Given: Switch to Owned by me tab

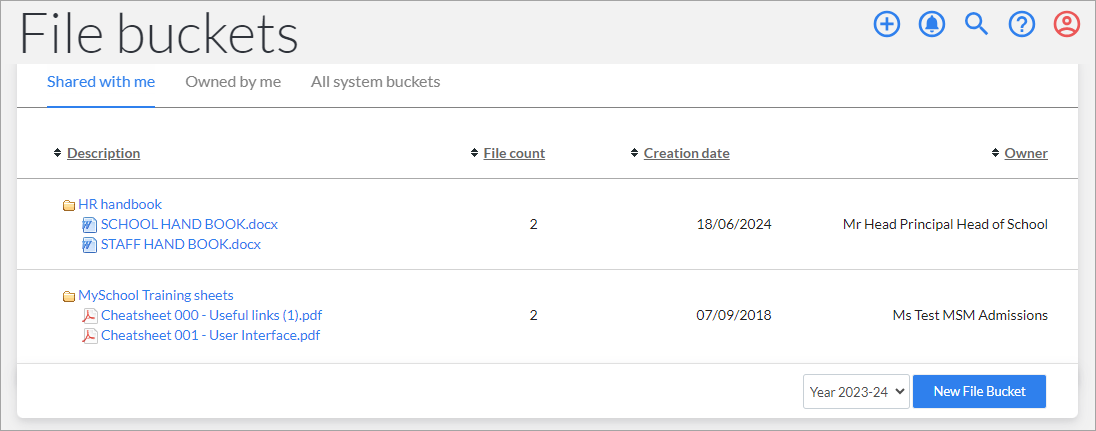Looking at the screenshot, I should (x=233, y=82).
